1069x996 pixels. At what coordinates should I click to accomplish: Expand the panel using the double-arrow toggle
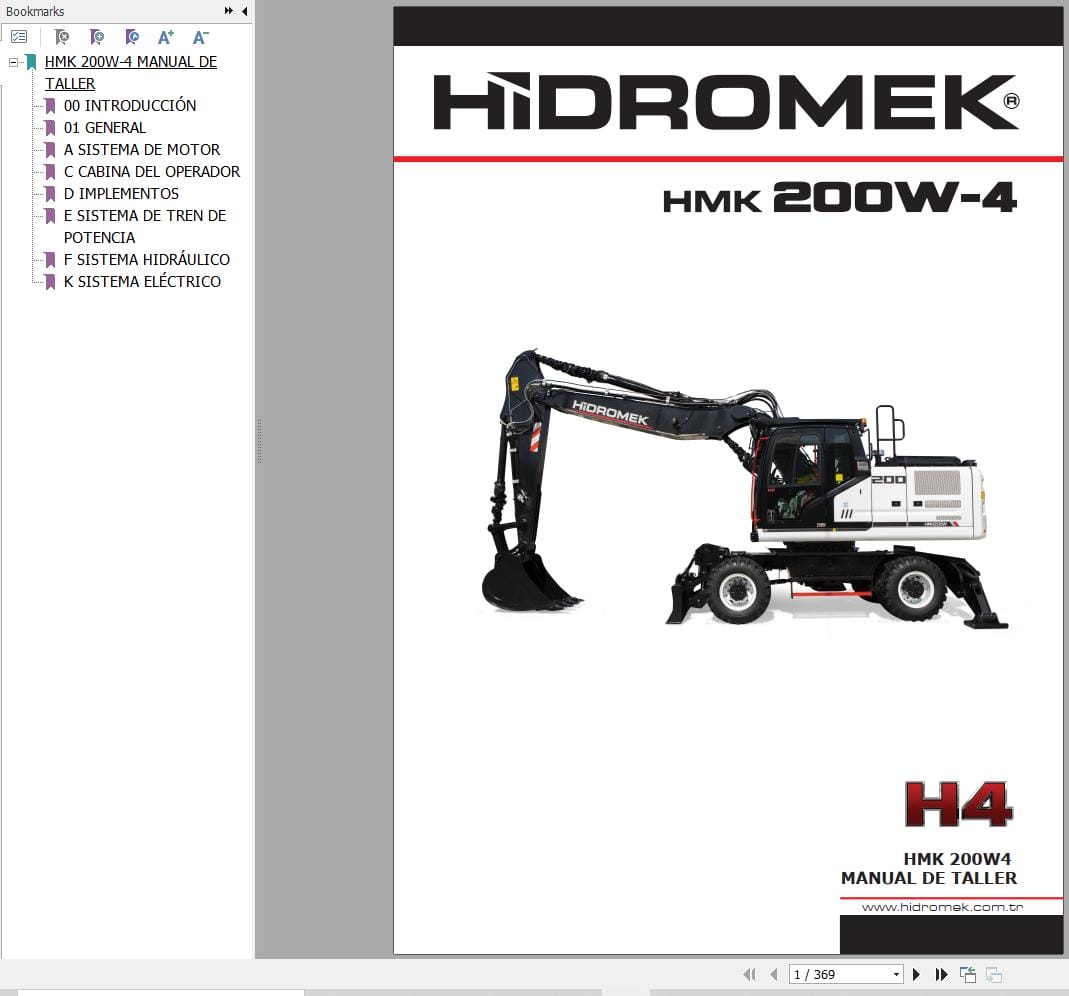click(x=230, y=11)
